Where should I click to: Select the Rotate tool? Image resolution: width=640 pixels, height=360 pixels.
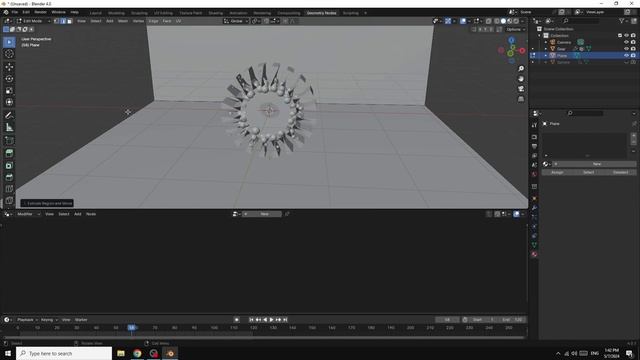[x=9, y=79]
